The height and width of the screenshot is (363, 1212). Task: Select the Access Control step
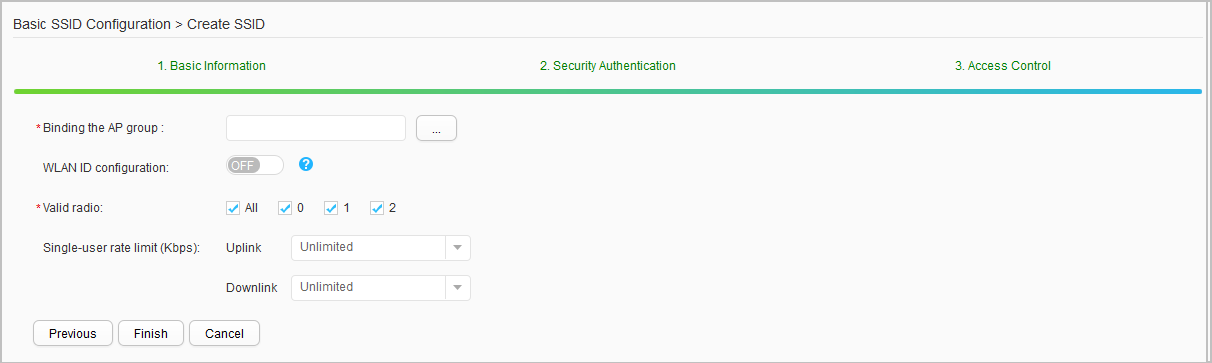[1003, 66]
